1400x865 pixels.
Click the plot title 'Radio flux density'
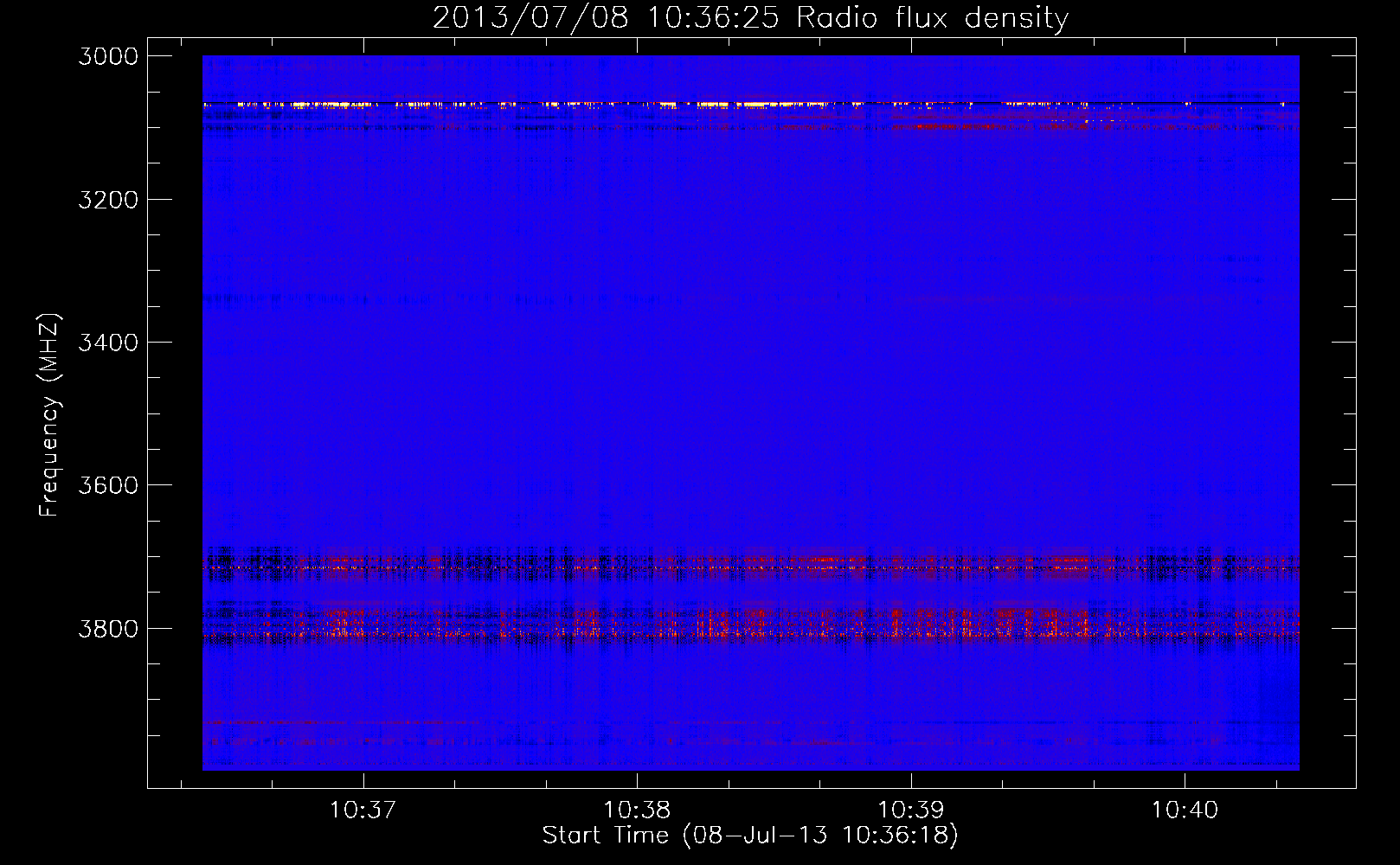pyautogui.click(x=933, y=17)
